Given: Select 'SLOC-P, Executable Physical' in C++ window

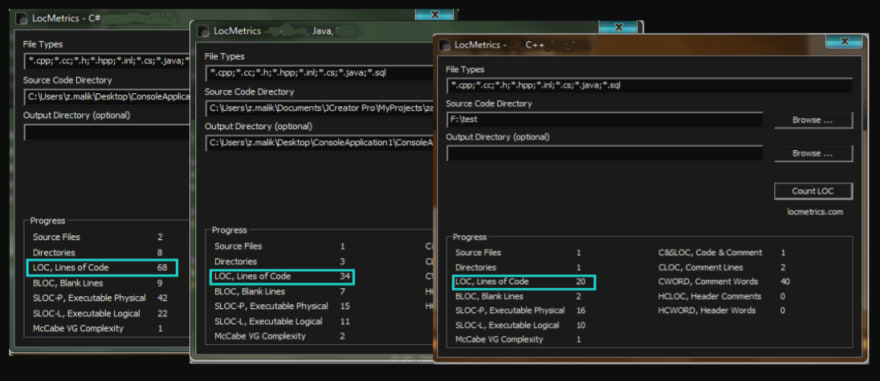Looking at the screenshot, I should point(510,310).
